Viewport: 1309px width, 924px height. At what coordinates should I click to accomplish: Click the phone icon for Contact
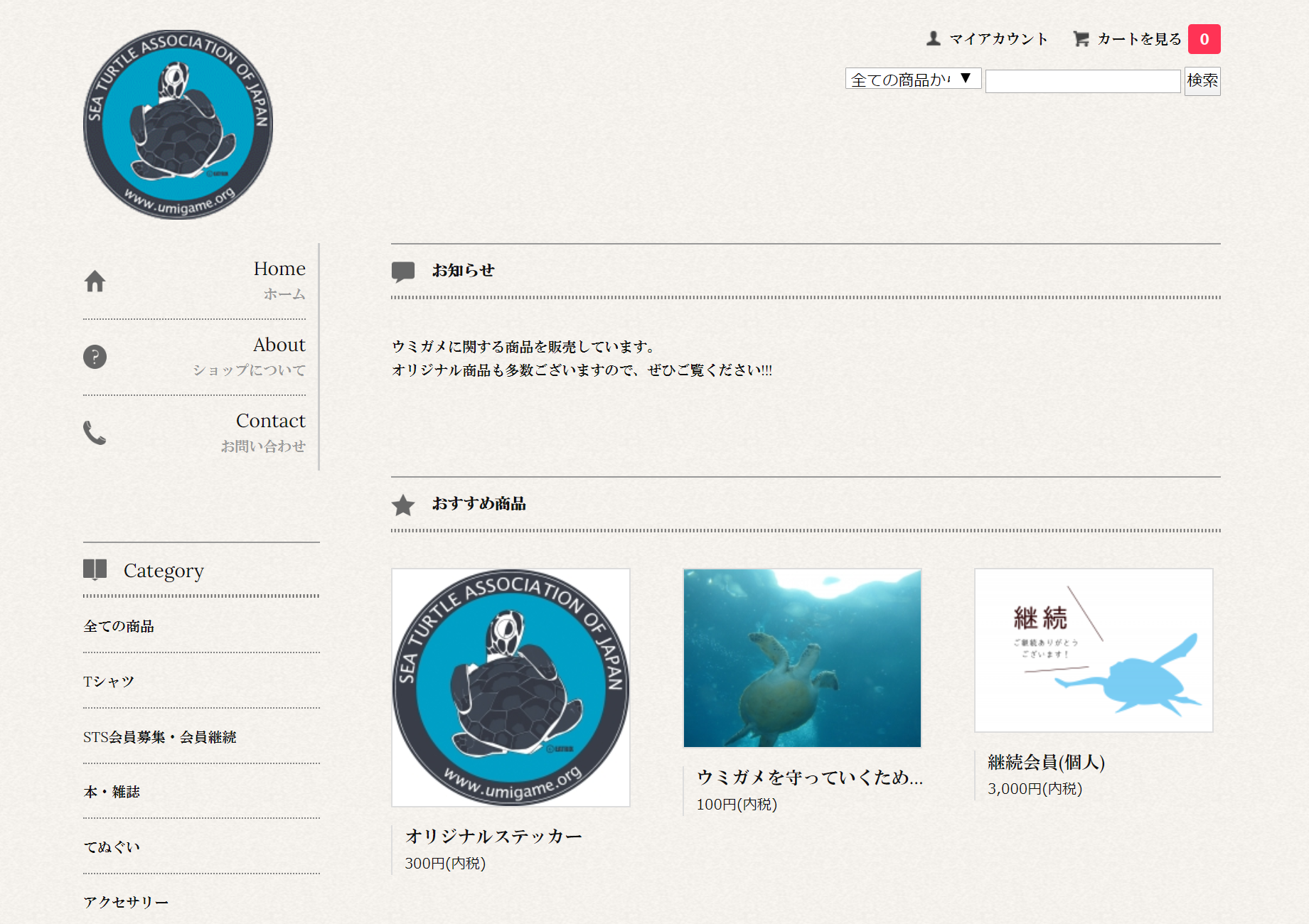[x=95, y=432]
